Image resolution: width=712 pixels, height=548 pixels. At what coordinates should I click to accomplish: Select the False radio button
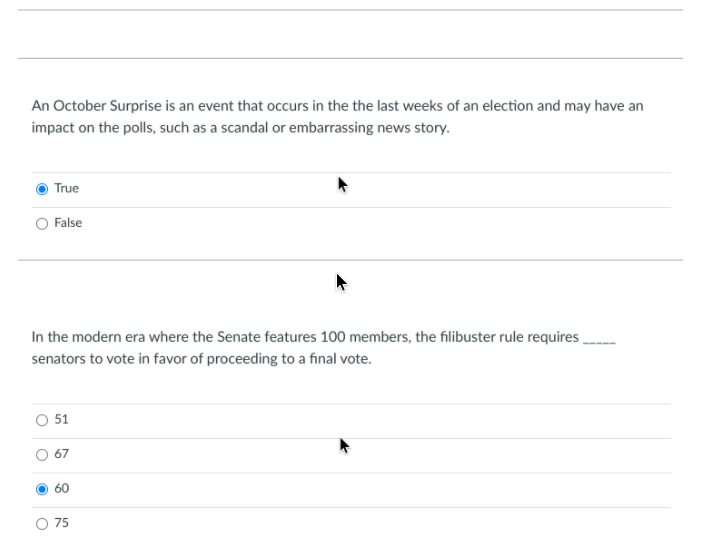pos(42,223)
